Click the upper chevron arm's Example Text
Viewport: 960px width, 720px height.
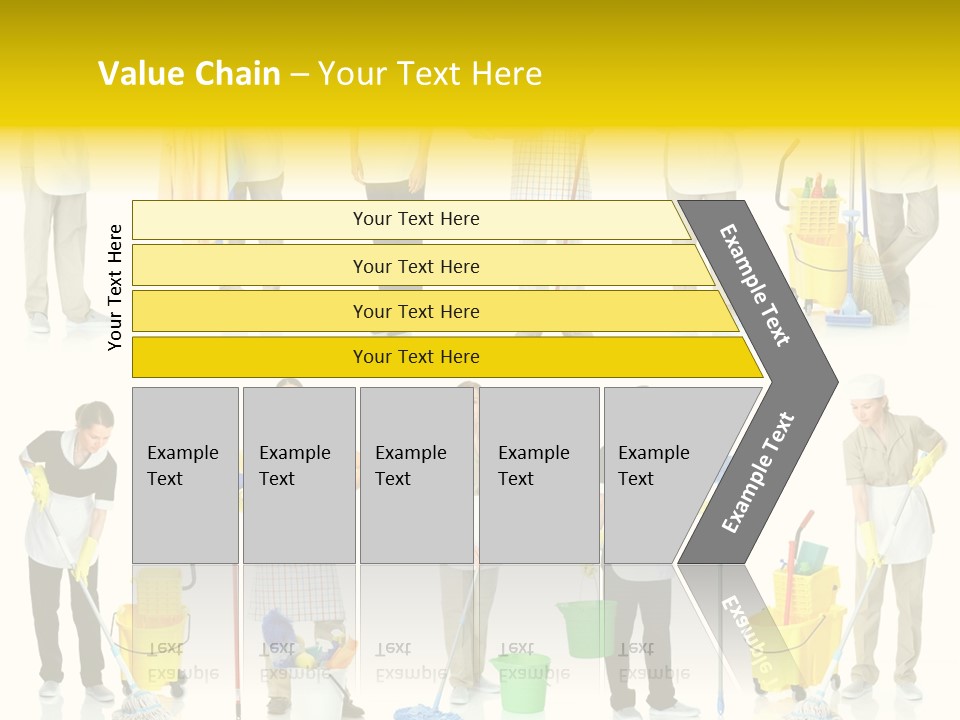(x=755, y=285)
